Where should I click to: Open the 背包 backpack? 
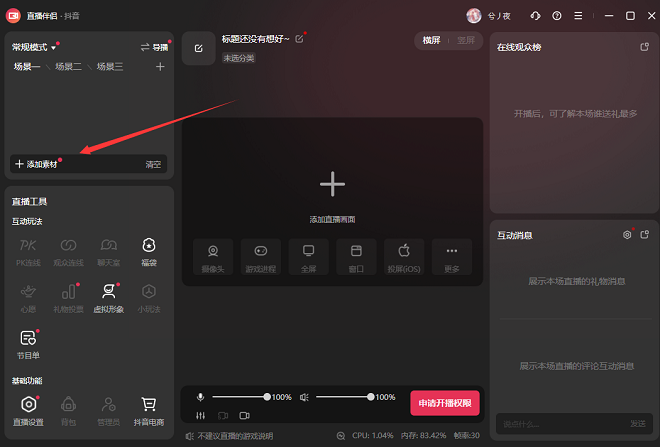coord(68,411)
